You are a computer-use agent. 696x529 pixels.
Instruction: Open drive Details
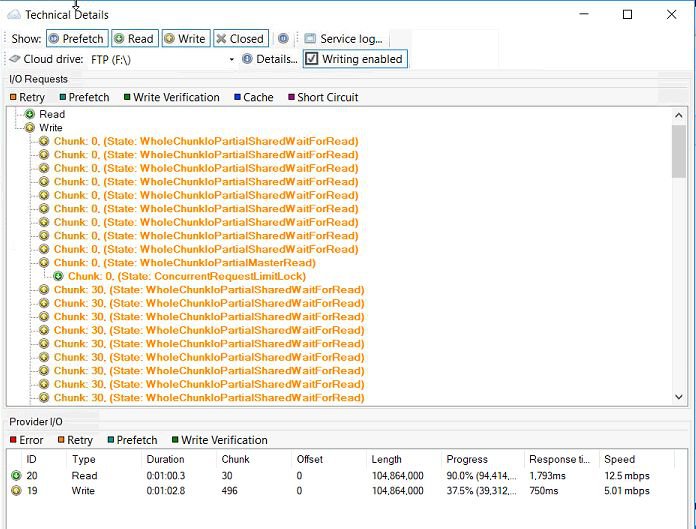click(270, 59)
